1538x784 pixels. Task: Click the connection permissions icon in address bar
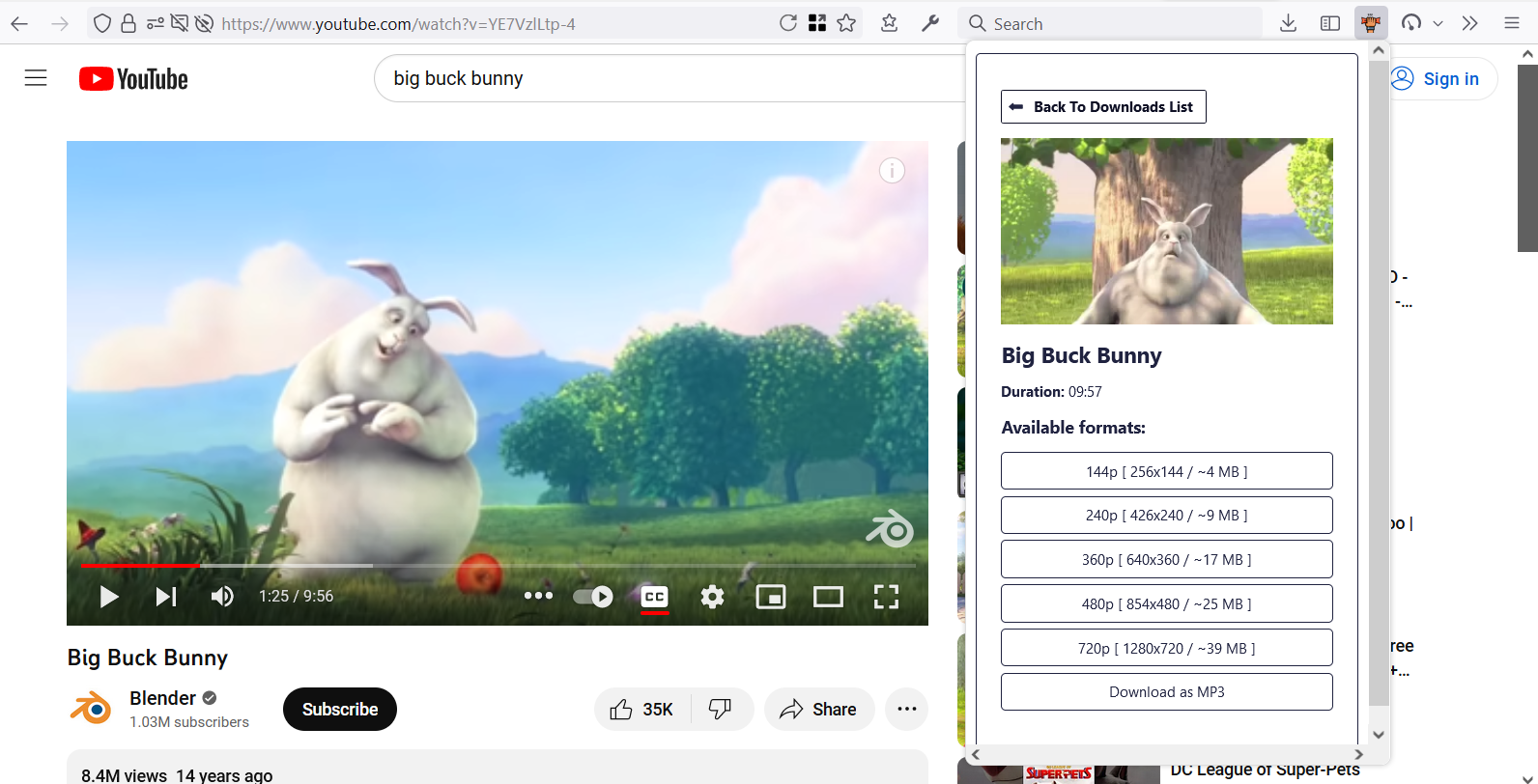pos(155,23)
